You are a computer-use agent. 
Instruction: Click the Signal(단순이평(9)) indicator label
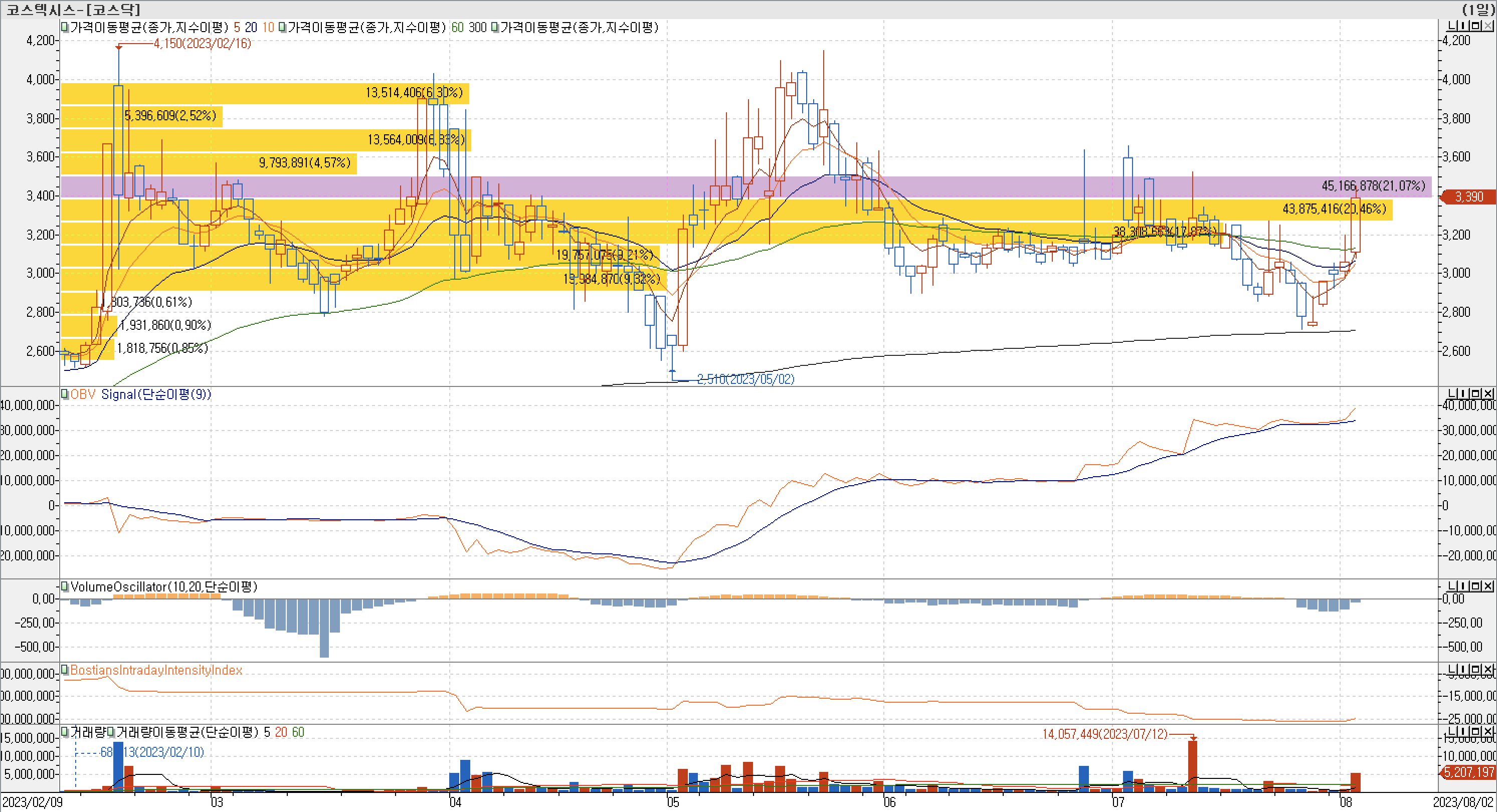click(x=156, y=394)
